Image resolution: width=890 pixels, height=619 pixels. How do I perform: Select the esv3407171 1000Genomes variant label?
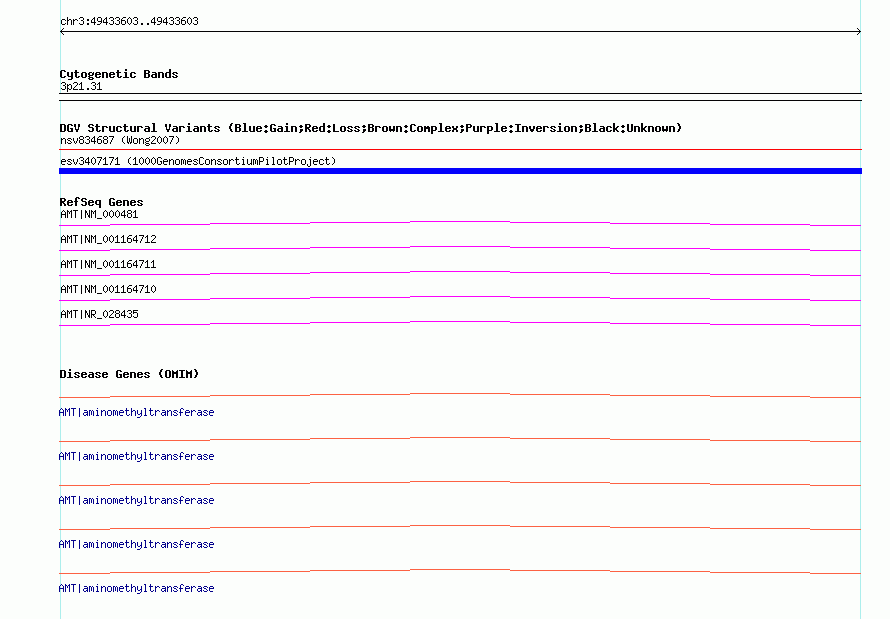click(198, 161)
